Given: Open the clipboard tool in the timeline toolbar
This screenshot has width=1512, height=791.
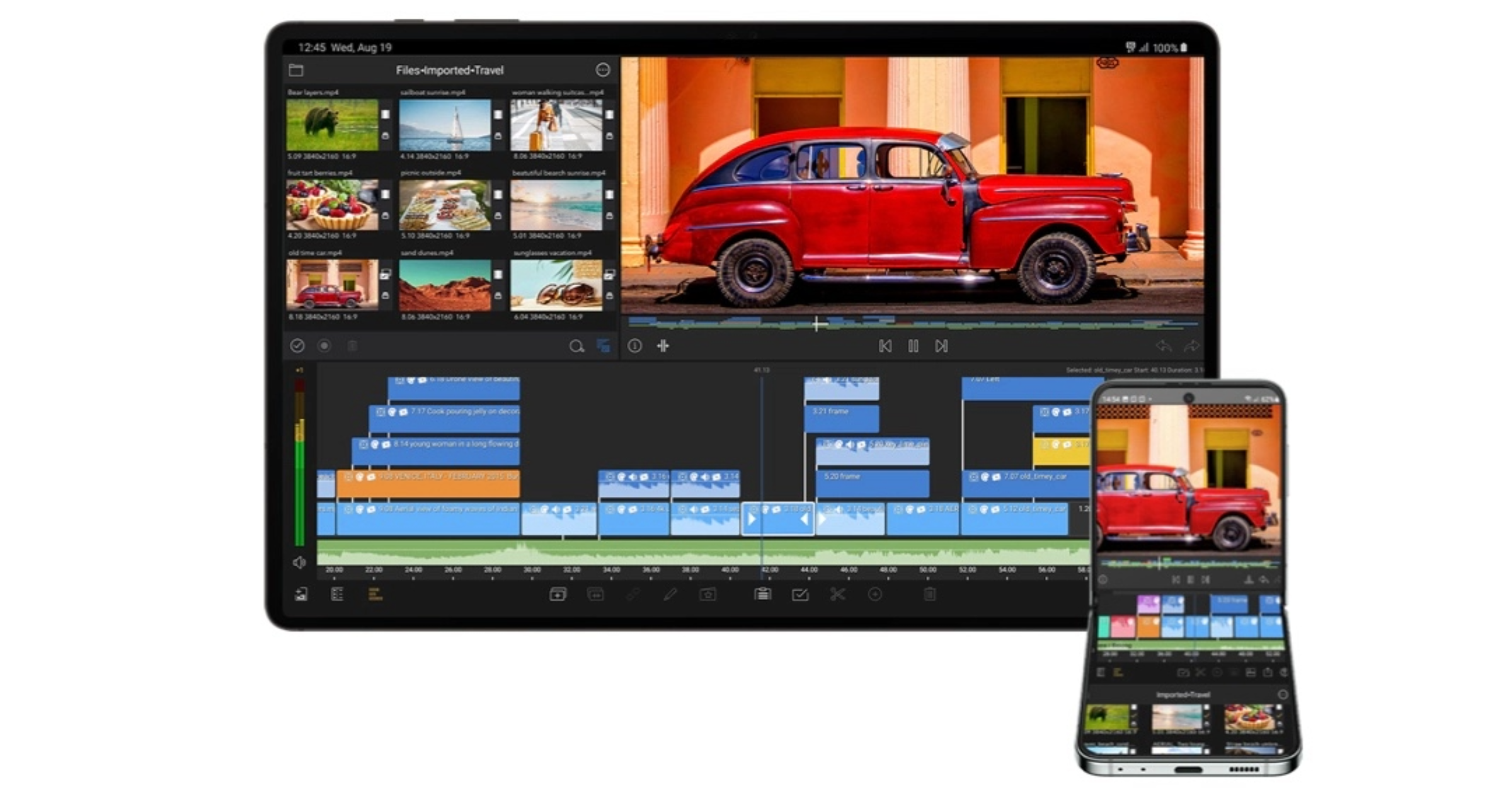Looking at the screenshot, I should (762, 595).
